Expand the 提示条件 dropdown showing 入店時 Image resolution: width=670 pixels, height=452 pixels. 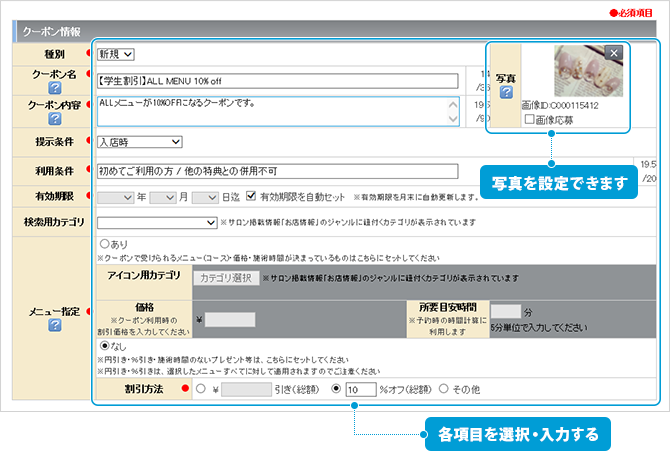(139, 143)
